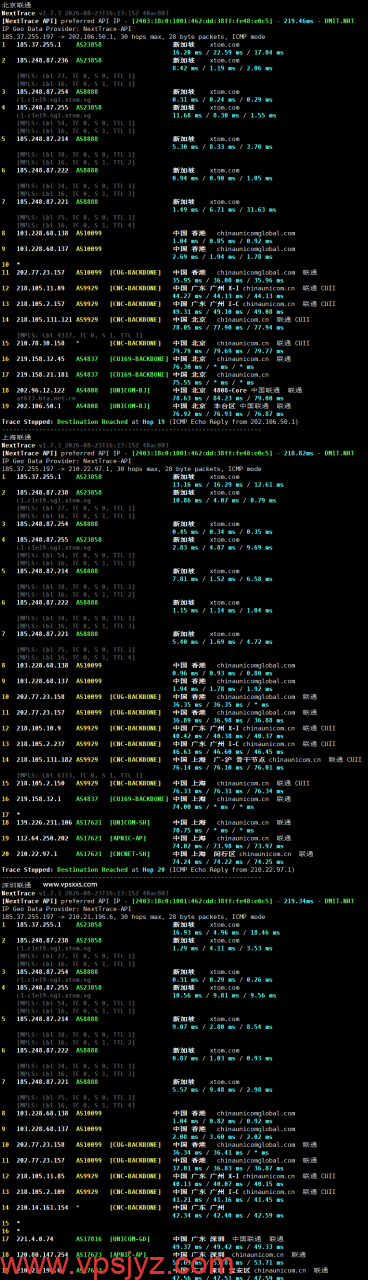
Task: Select the 218.82ms latency in the header
Action: click(298, 453)
